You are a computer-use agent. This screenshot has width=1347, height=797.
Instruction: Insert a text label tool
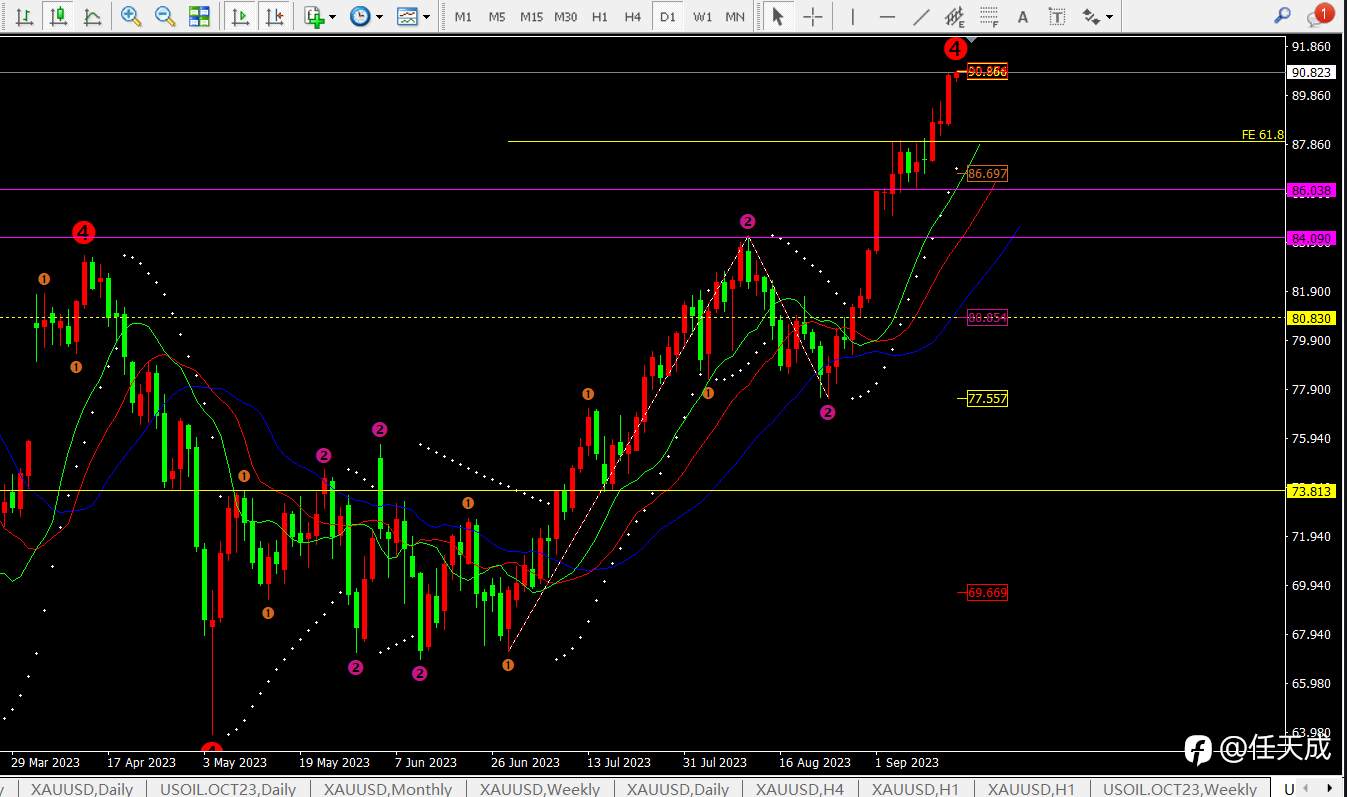[x=1057, y=16]
